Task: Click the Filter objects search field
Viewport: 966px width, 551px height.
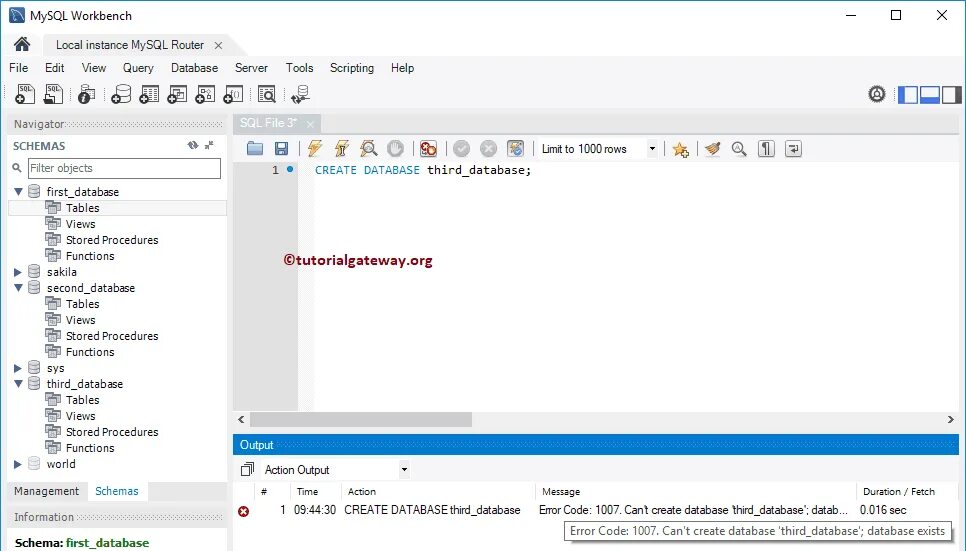Action: tap(124, 168)
